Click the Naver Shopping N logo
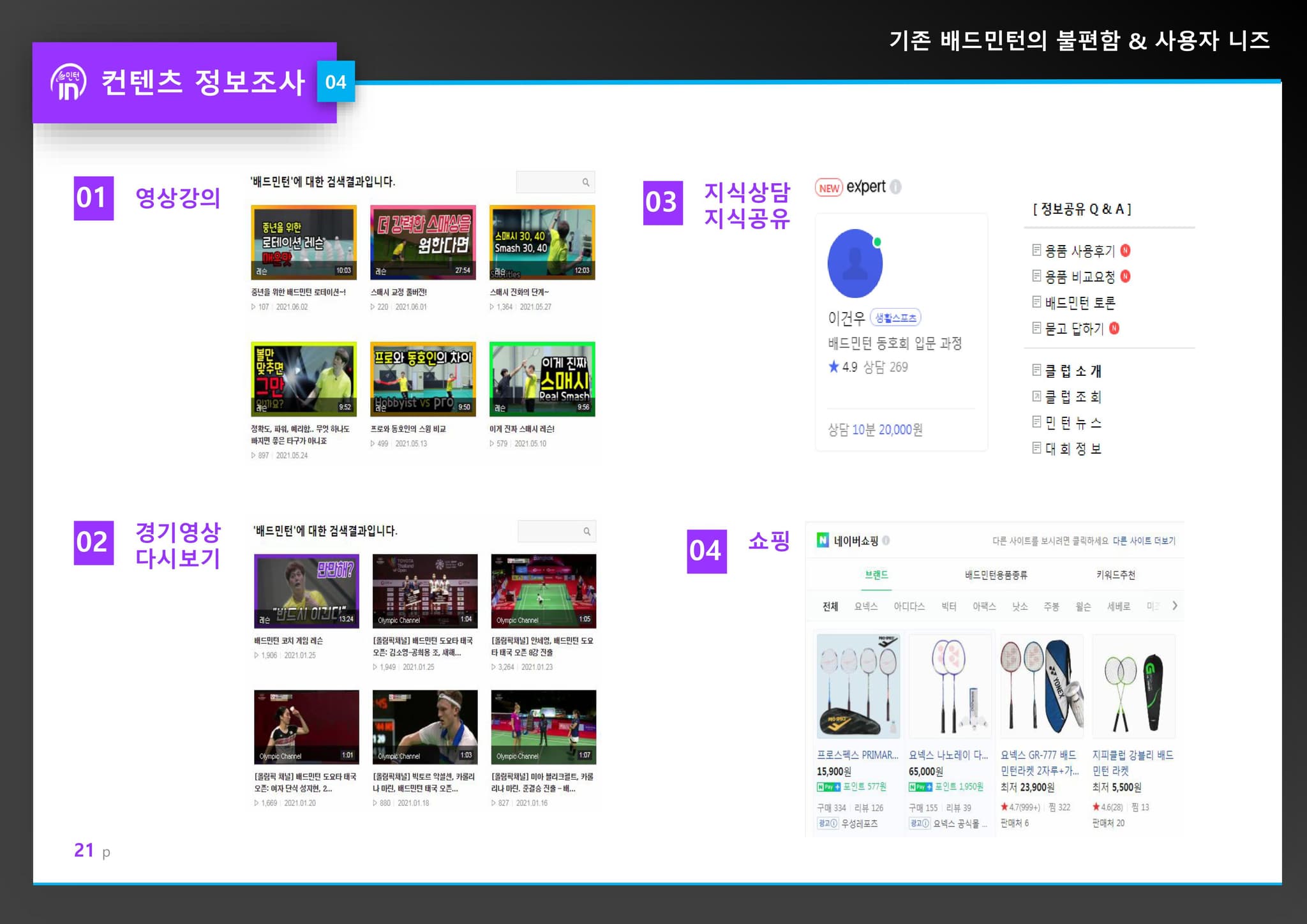 [x=823, y=540]
